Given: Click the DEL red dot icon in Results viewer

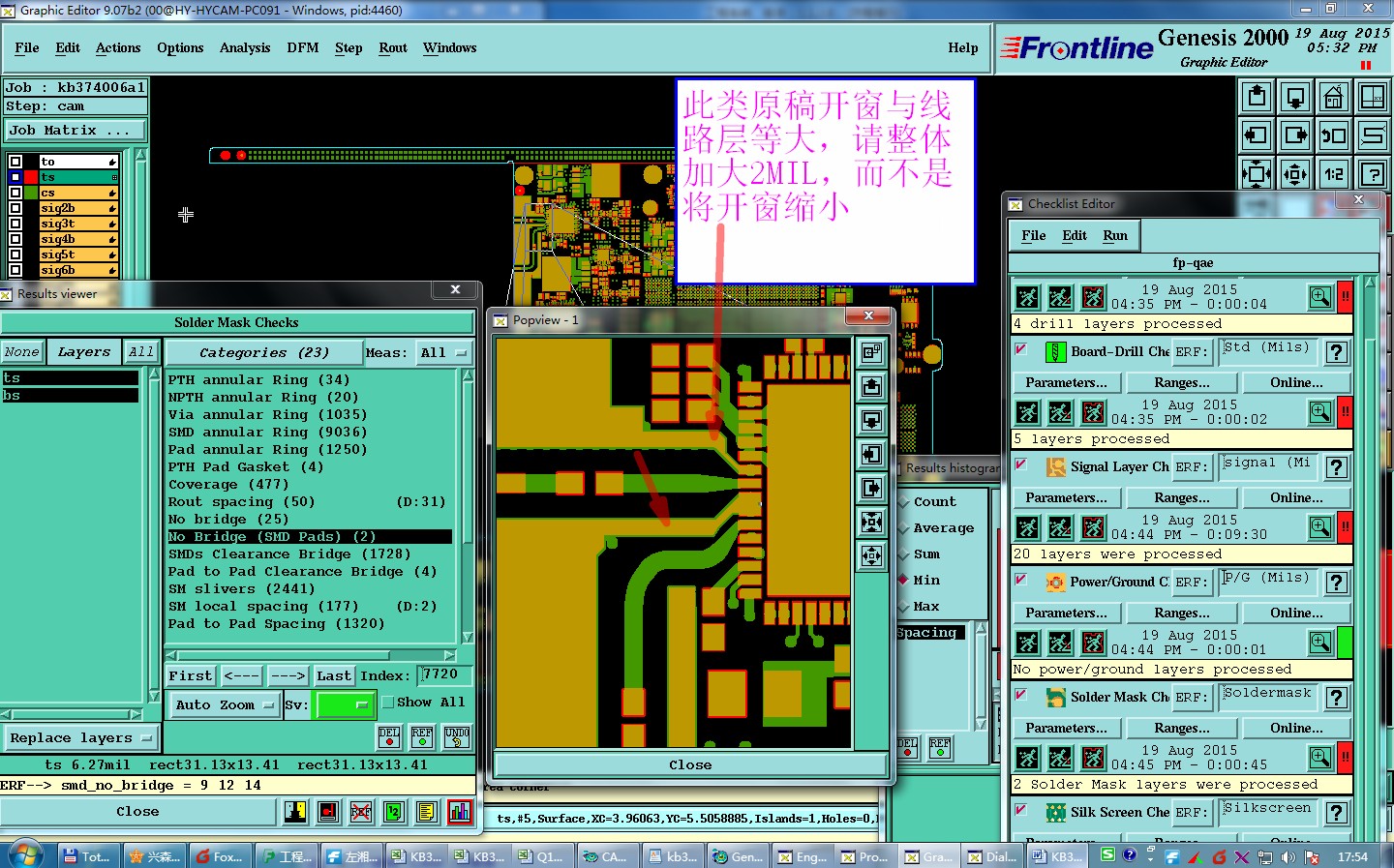Looking at the screenshot, I should point(389,737).
